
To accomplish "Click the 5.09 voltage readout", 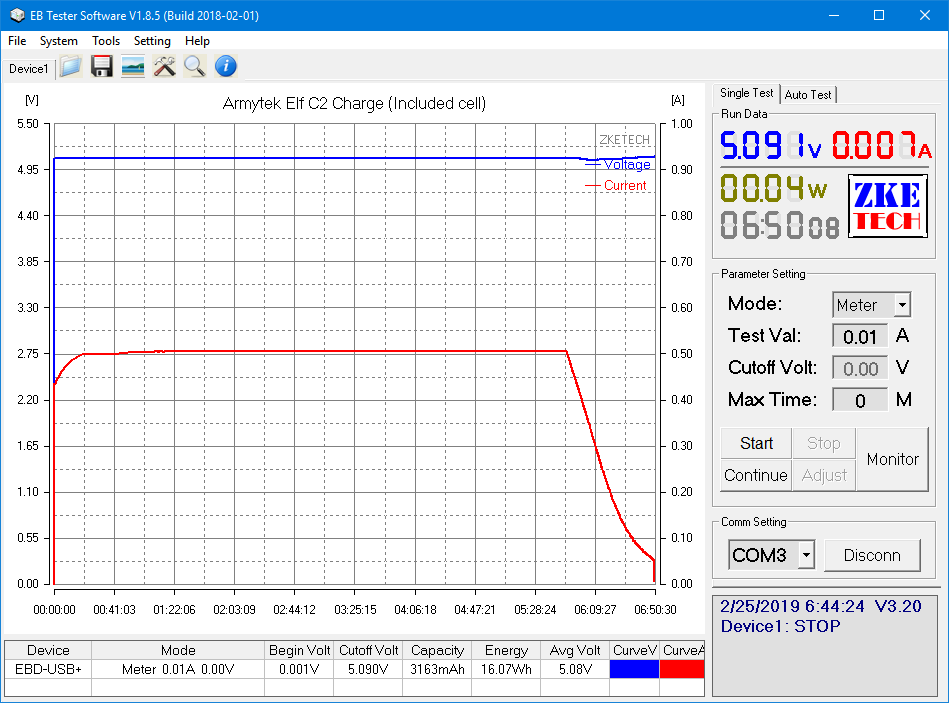I will [770, 145].
